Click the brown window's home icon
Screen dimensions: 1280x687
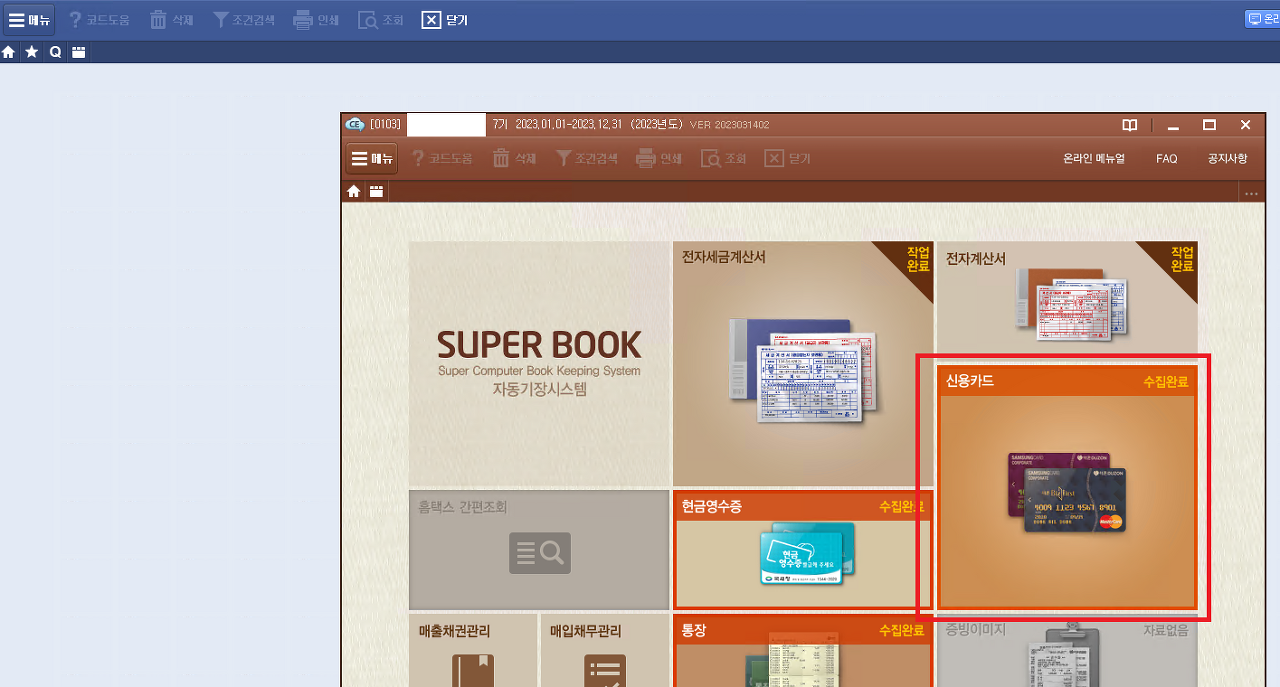353,191
